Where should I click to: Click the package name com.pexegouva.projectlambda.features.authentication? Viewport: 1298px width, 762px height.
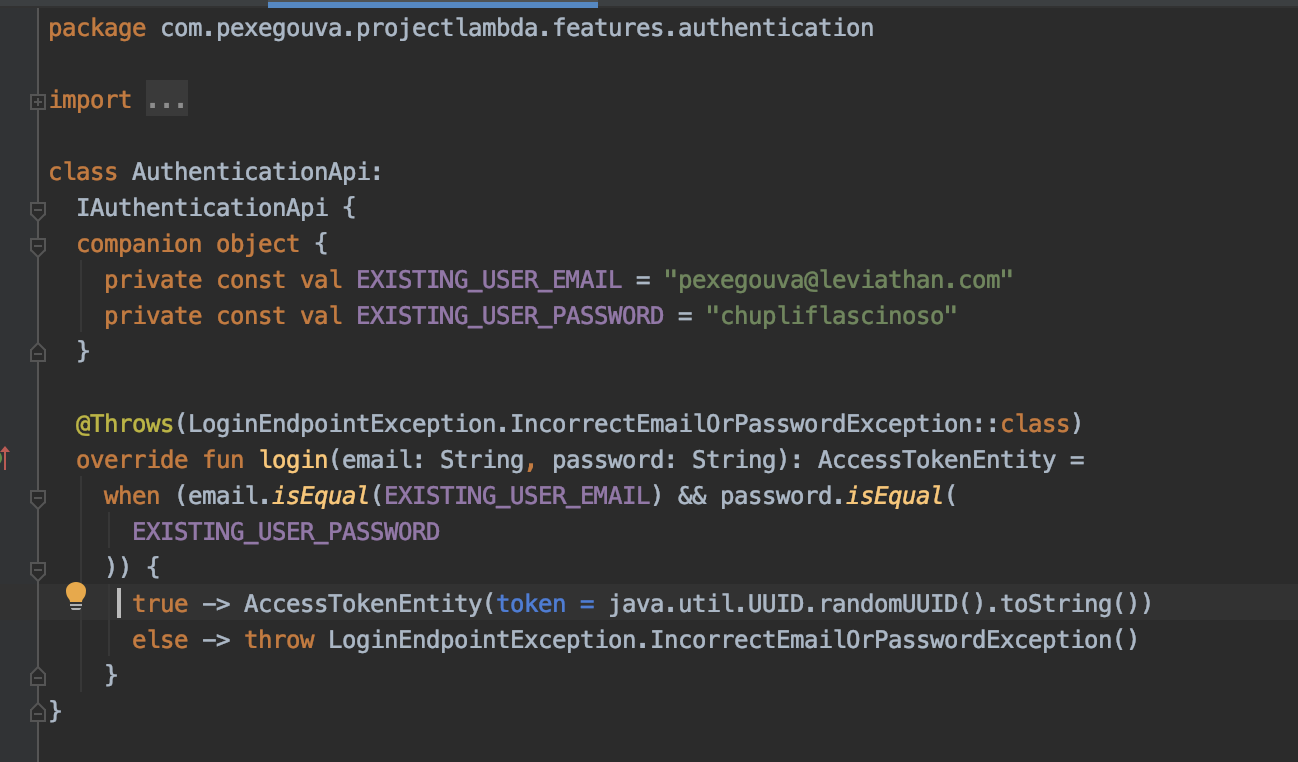click(x=517, y=28)
